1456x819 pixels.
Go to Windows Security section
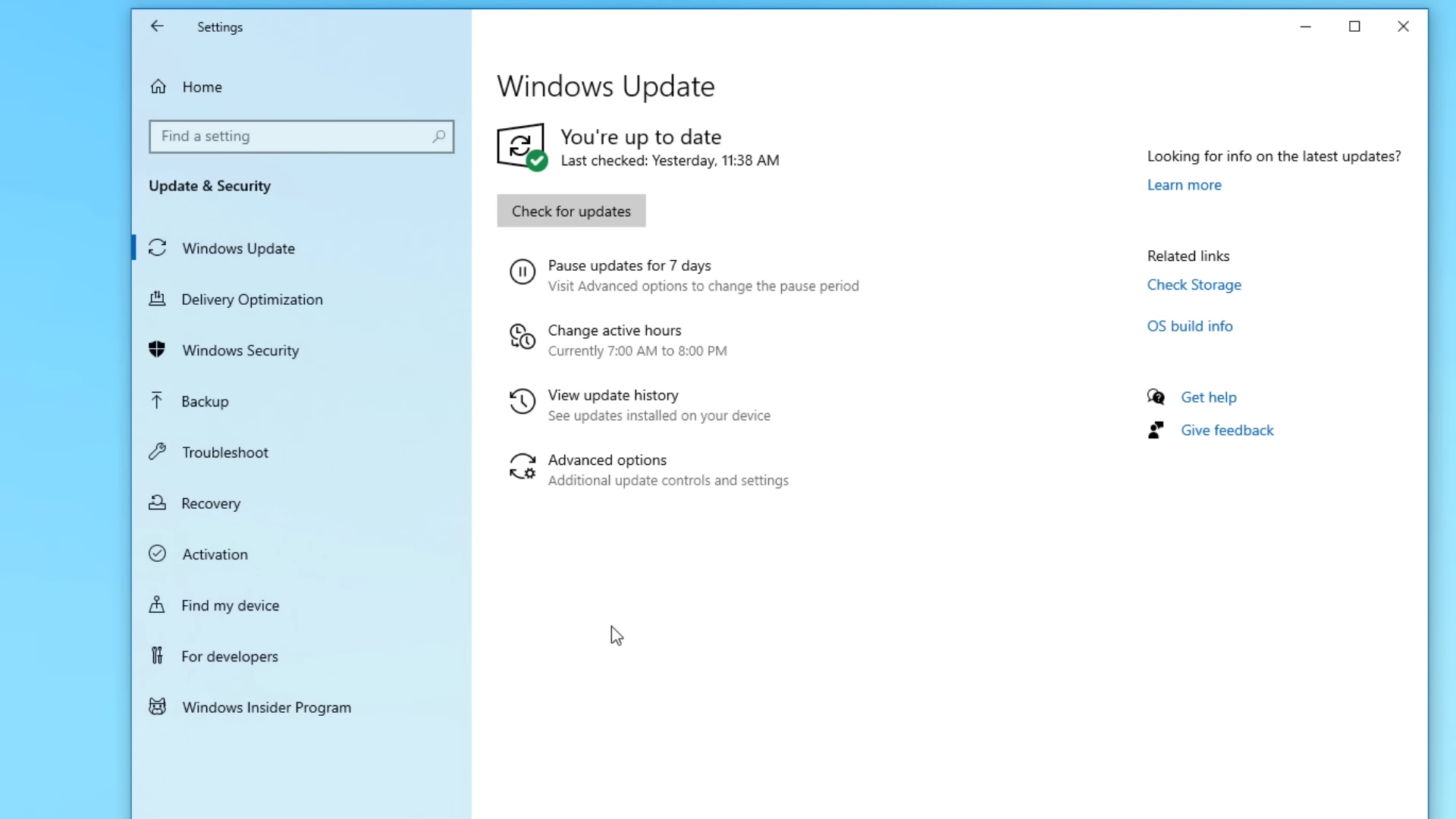point(240,350)
